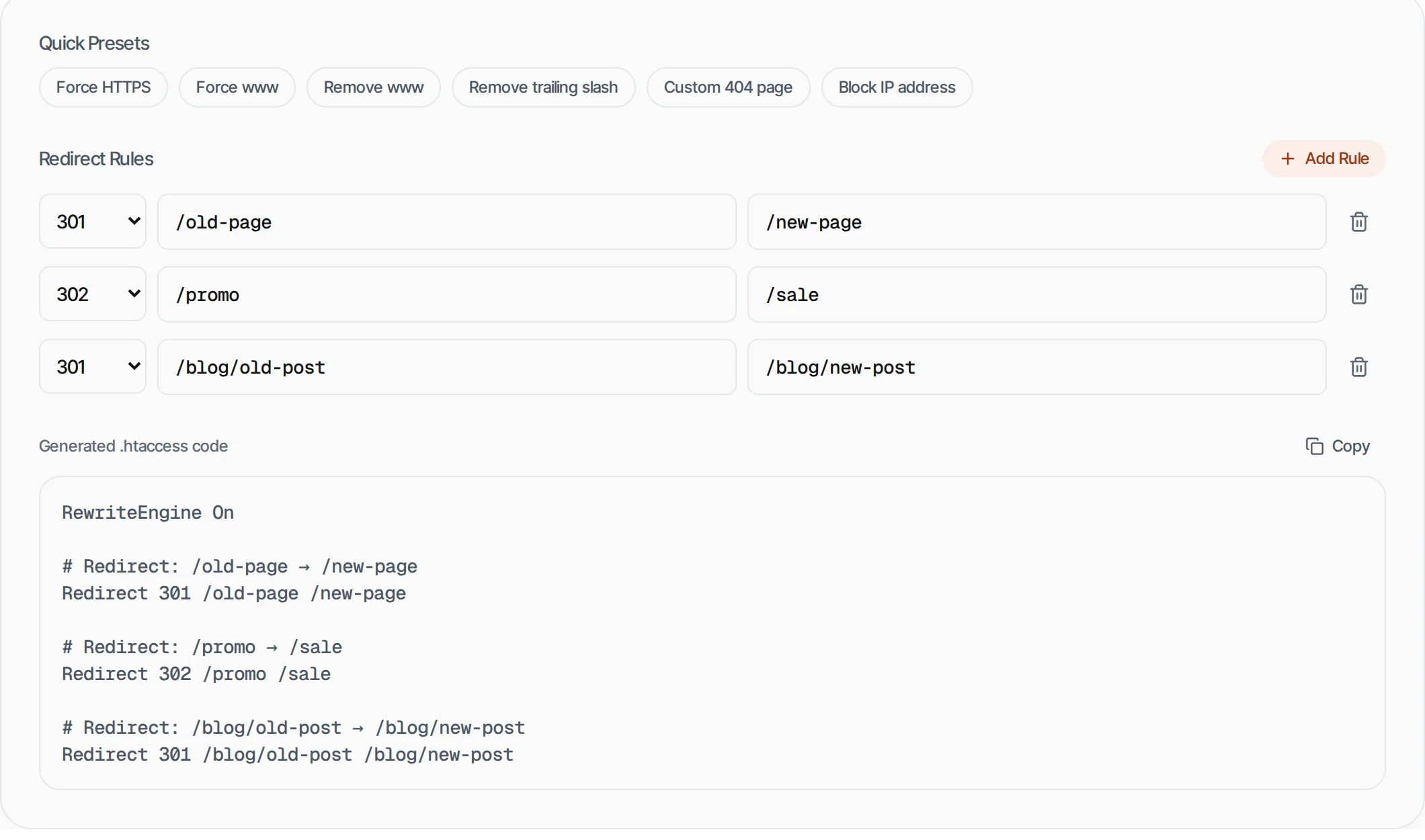The height and width of the screenshot is (840, 1425).
Task: Insert the Custom 404 page preset
Action: (728, 87)
